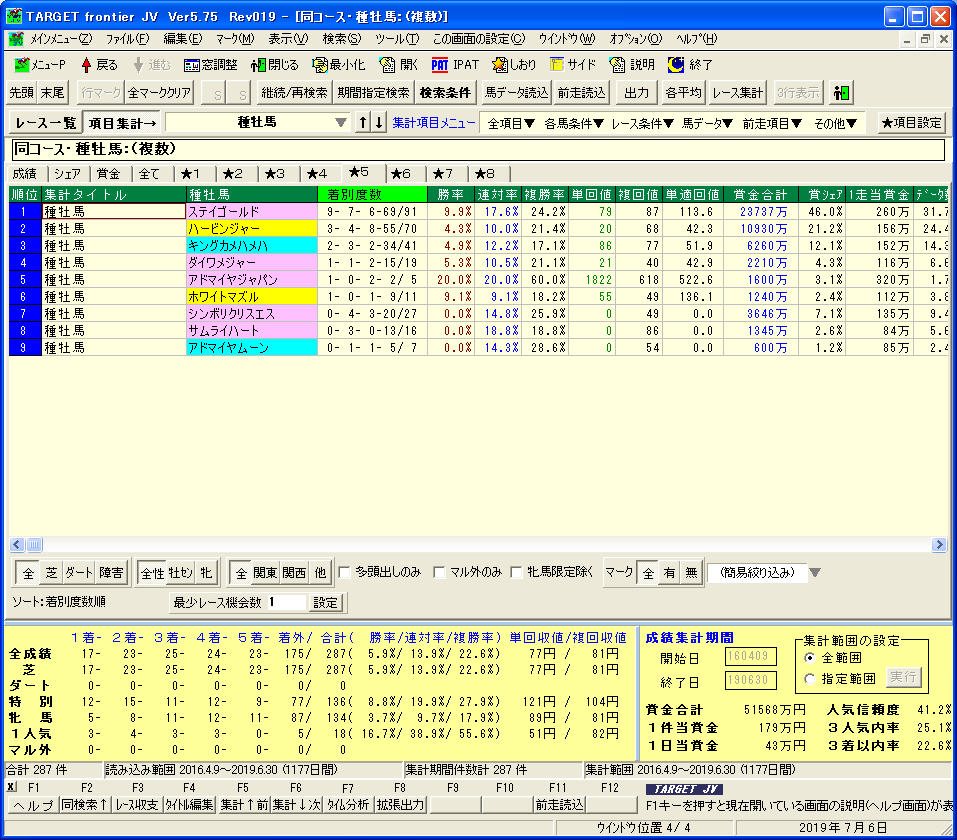
Task: Open the レース条件▼ dropdown
Action: [x=642, y=123]
